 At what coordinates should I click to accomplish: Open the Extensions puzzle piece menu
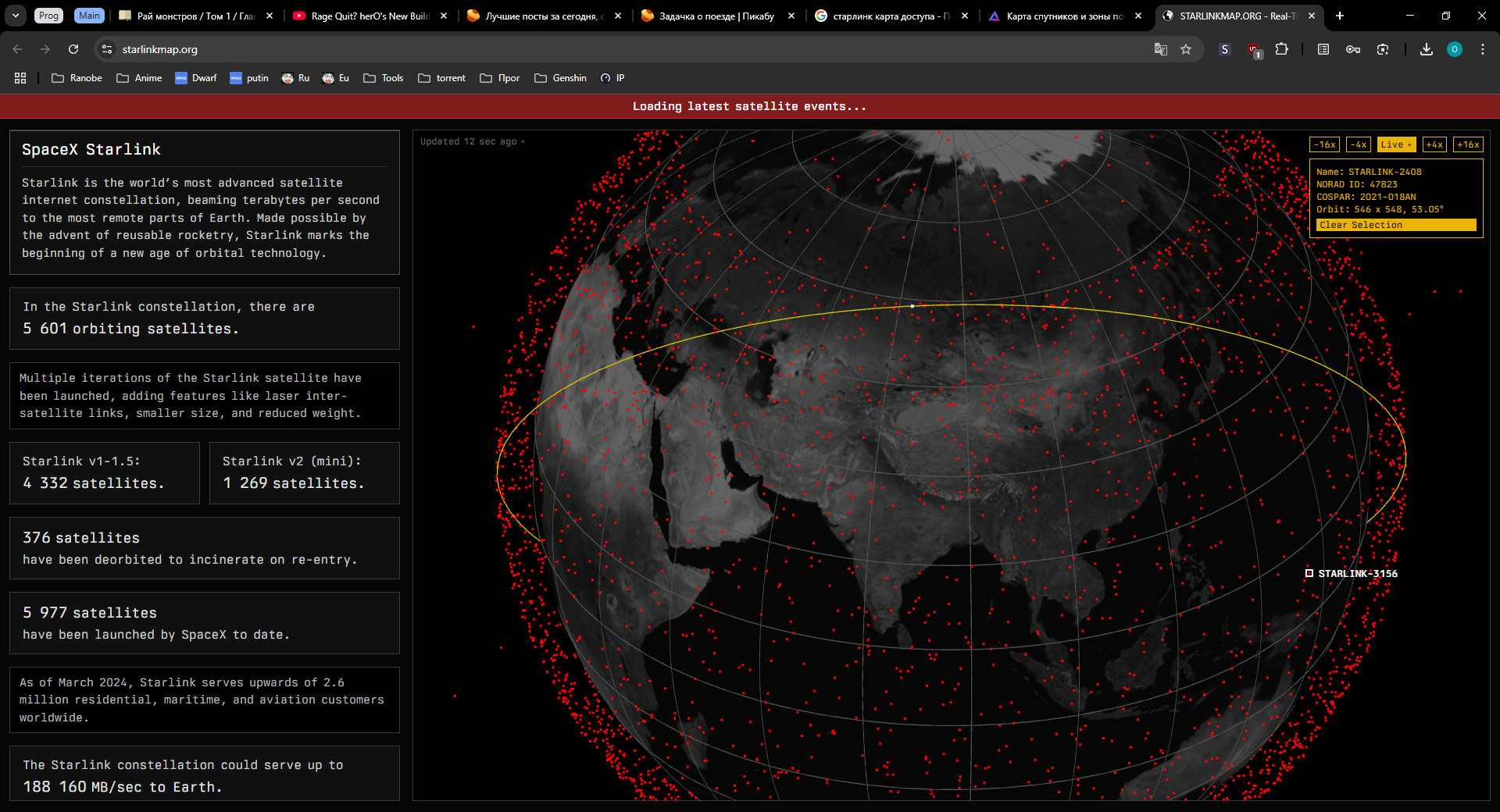click(1281, 49)
